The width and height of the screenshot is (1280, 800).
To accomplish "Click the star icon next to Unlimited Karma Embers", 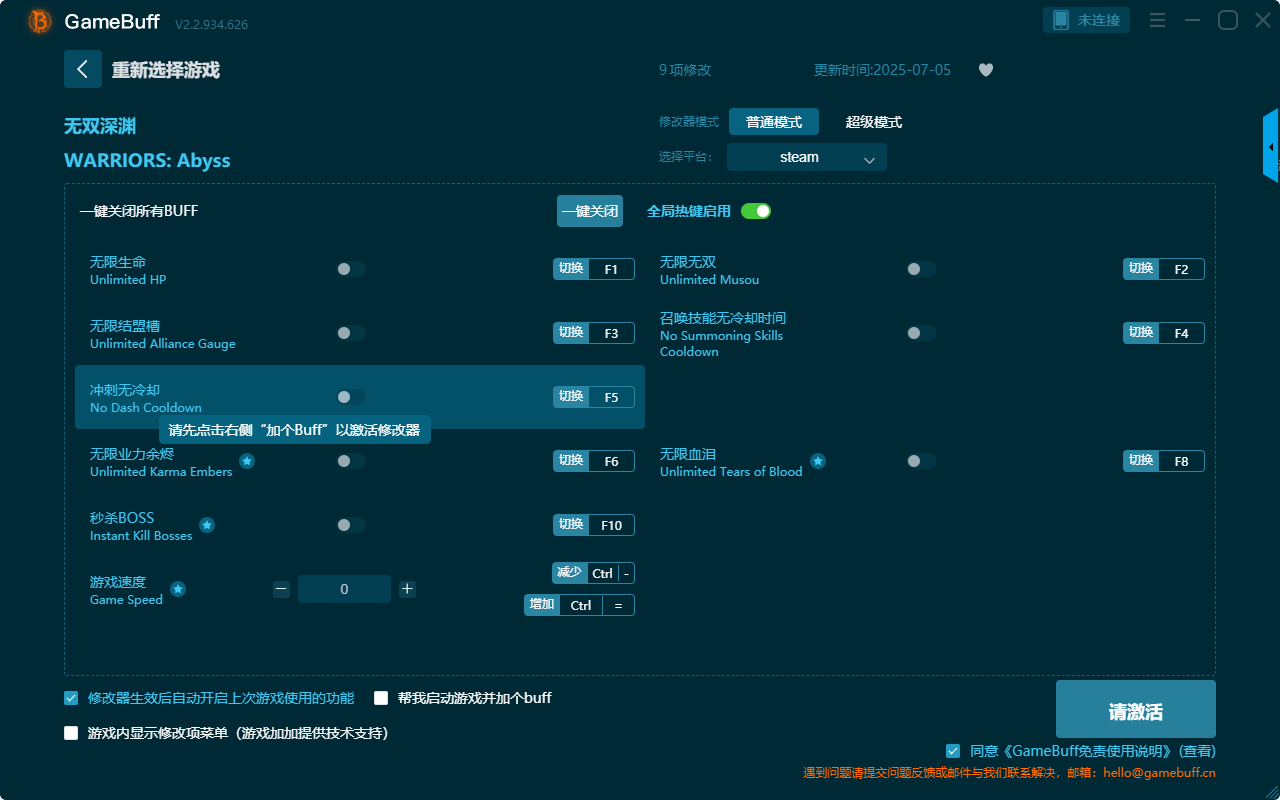I will click(246, 461).
